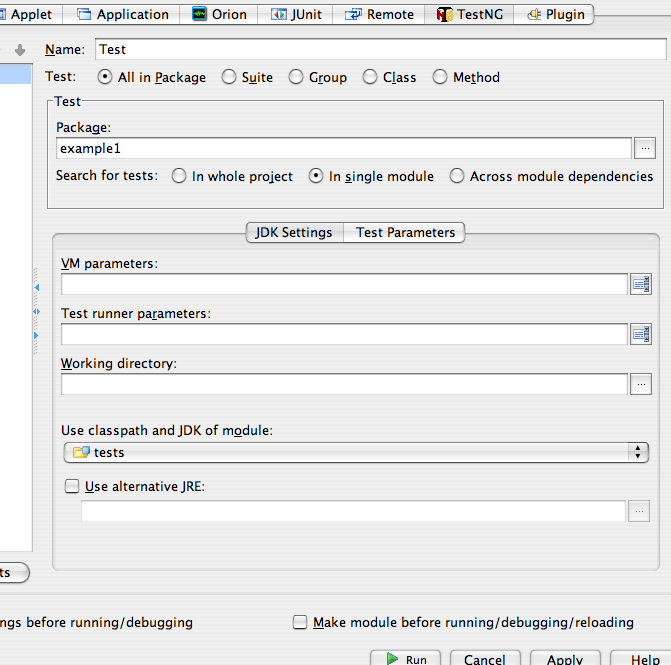This screenshot has width=671, height=665.
Task: Toggle Make module before running checkbox
Action: pyautogui.click(x=300, y=622)
